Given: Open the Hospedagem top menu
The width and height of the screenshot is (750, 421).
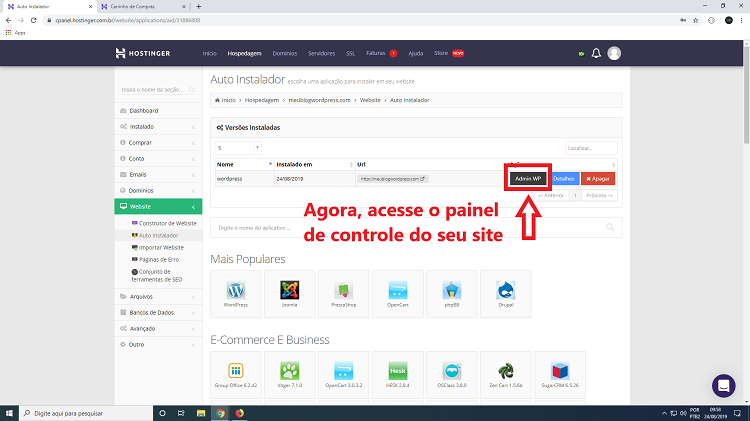Looking at the screenshot, I should tap(244, 53).
